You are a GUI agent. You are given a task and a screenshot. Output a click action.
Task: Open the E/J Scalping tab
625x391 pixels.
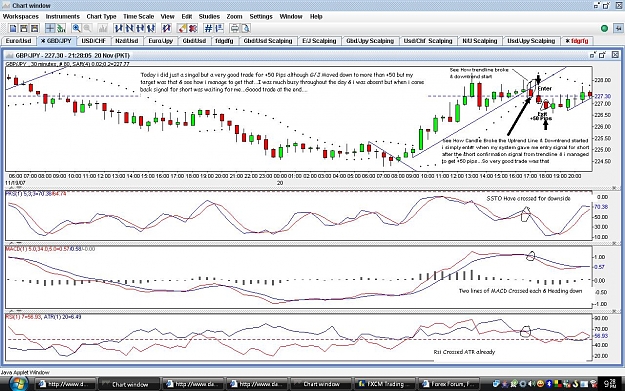pos(319,41)
